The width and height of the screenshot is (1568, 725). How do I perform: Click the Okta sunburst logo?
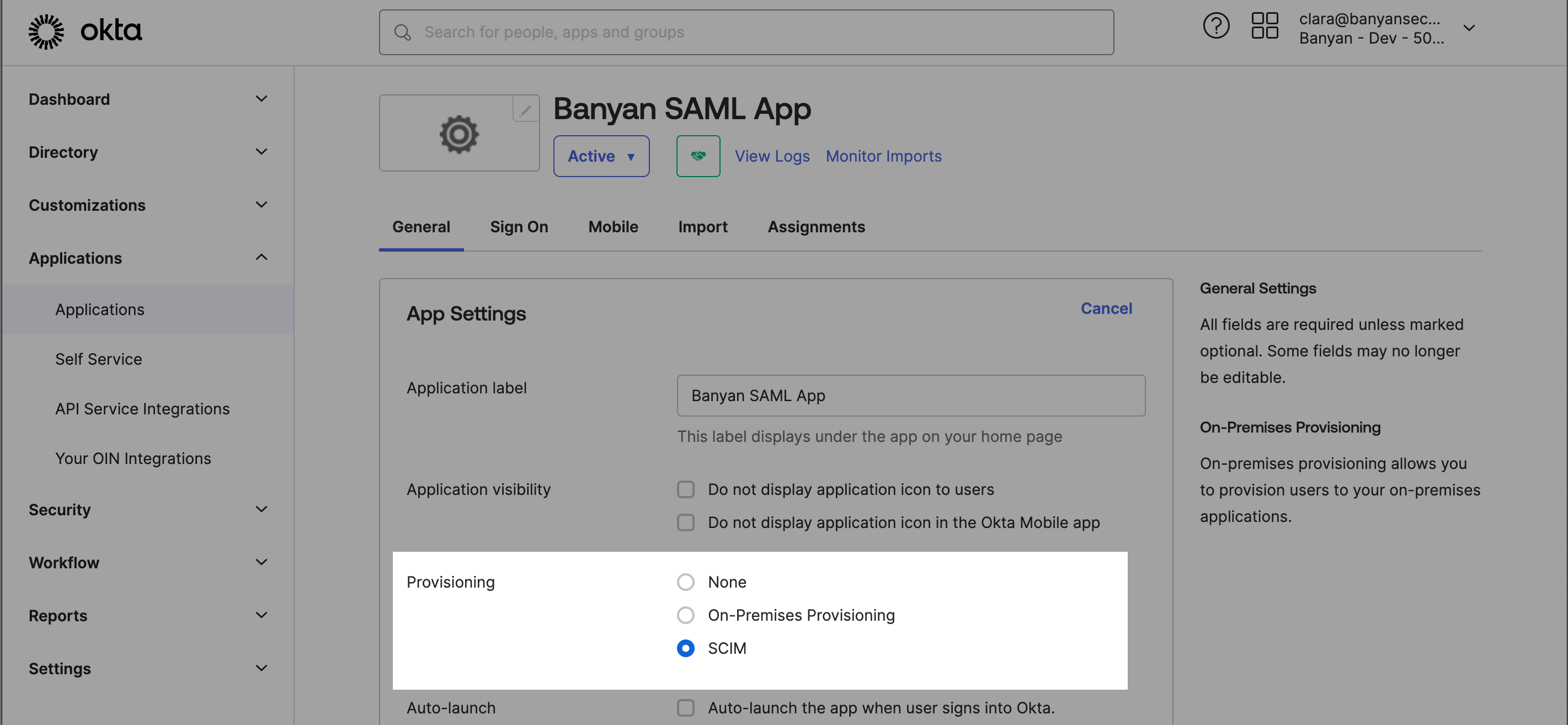[x=46, y=31]
